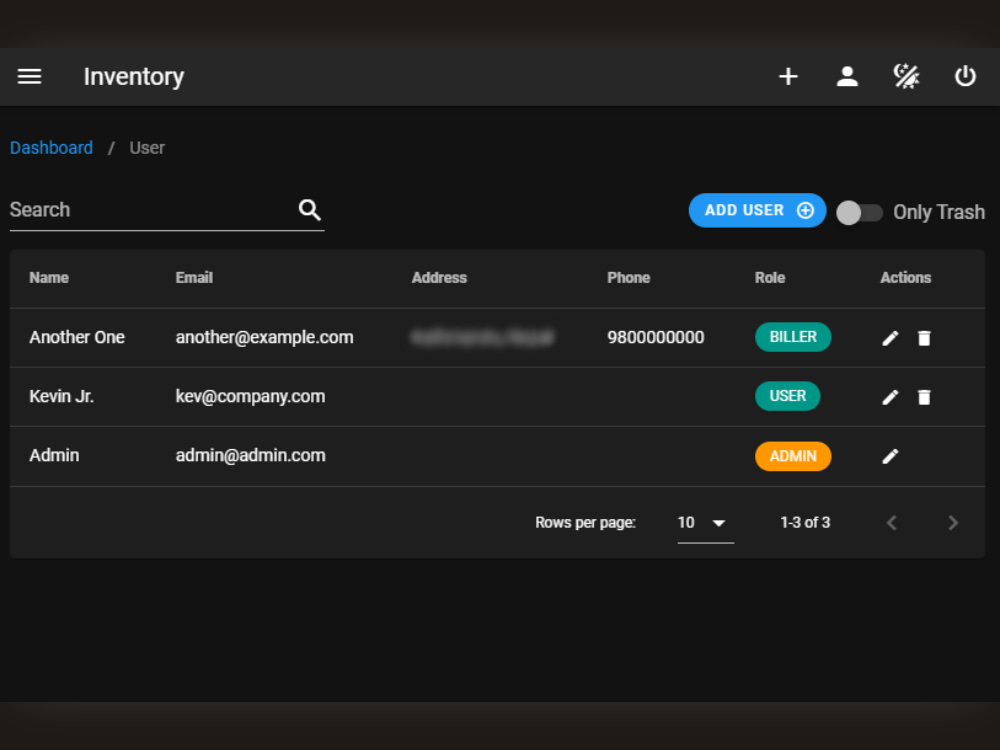Sort by the Name column header
The width and height of the screenshot is (1000, 750).
(x=49, y=278)
